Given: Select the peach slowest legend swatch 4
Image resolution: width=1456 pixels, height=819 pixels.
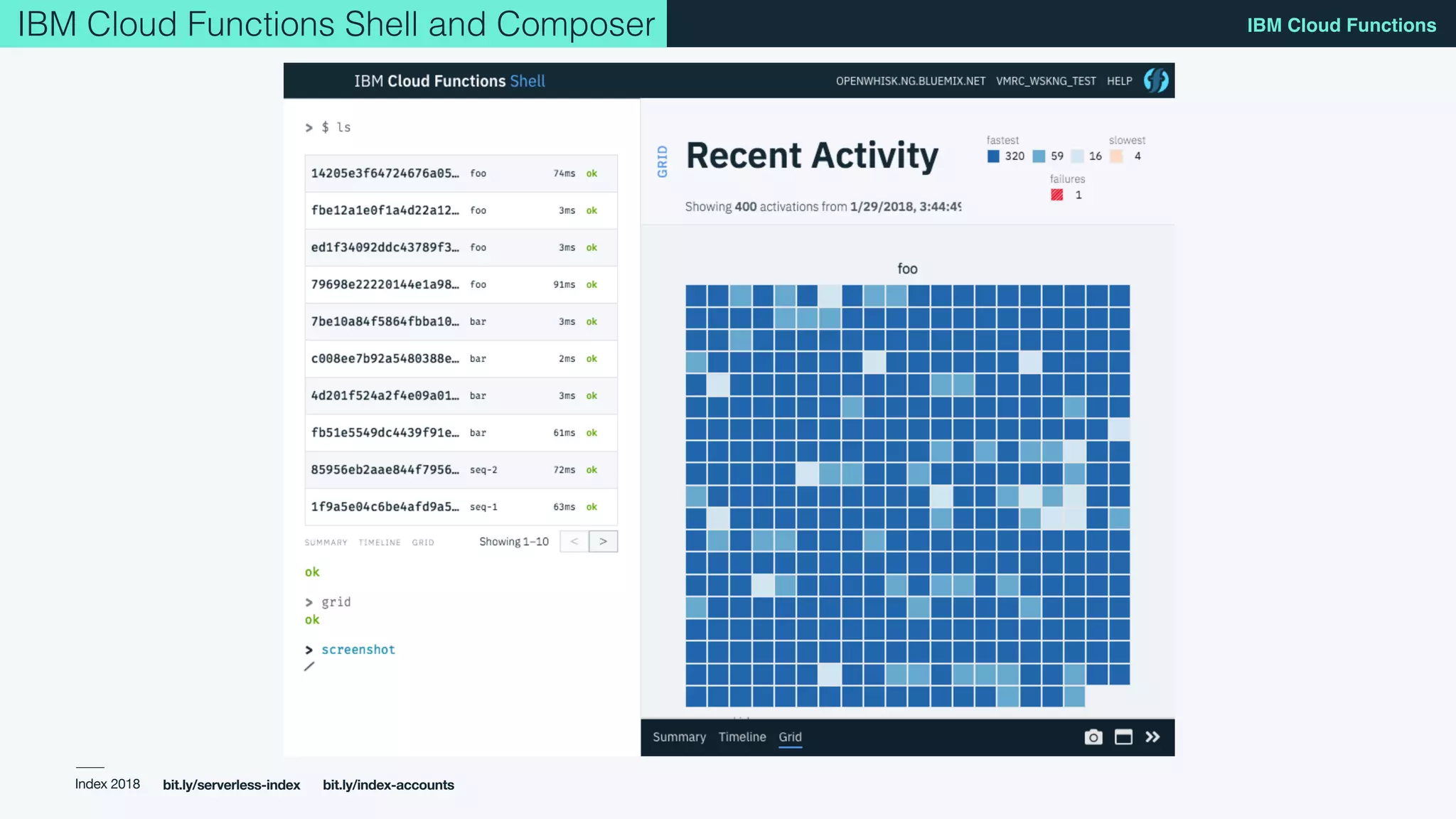Looking at the screenshot, I should pyautogui.click(x=1117, y=156).
